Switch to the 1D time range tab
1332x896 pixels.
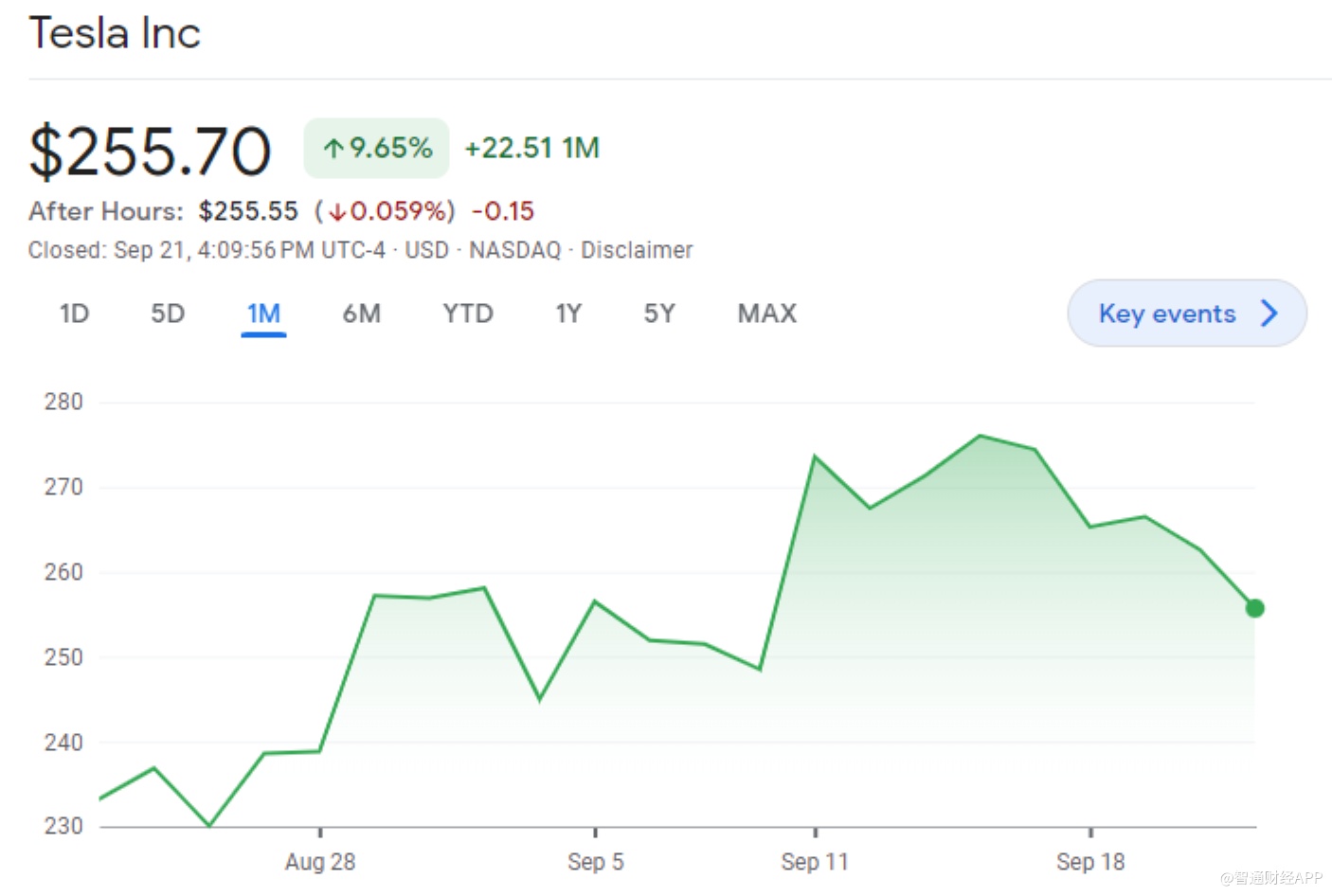coord(74,314)
